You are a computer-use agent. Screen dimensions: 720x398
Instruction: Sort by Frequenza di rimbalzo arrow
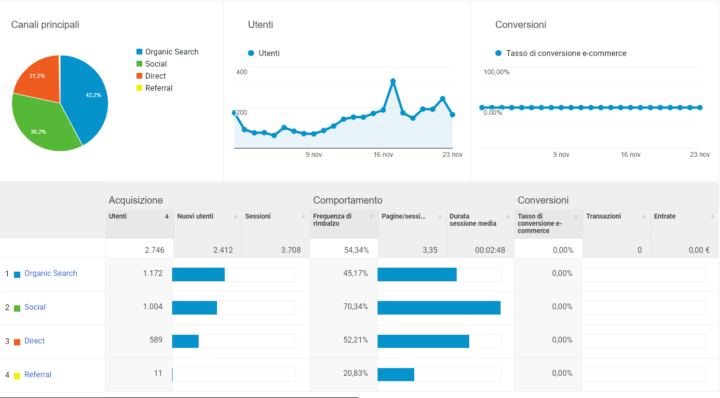pos(371,217)
